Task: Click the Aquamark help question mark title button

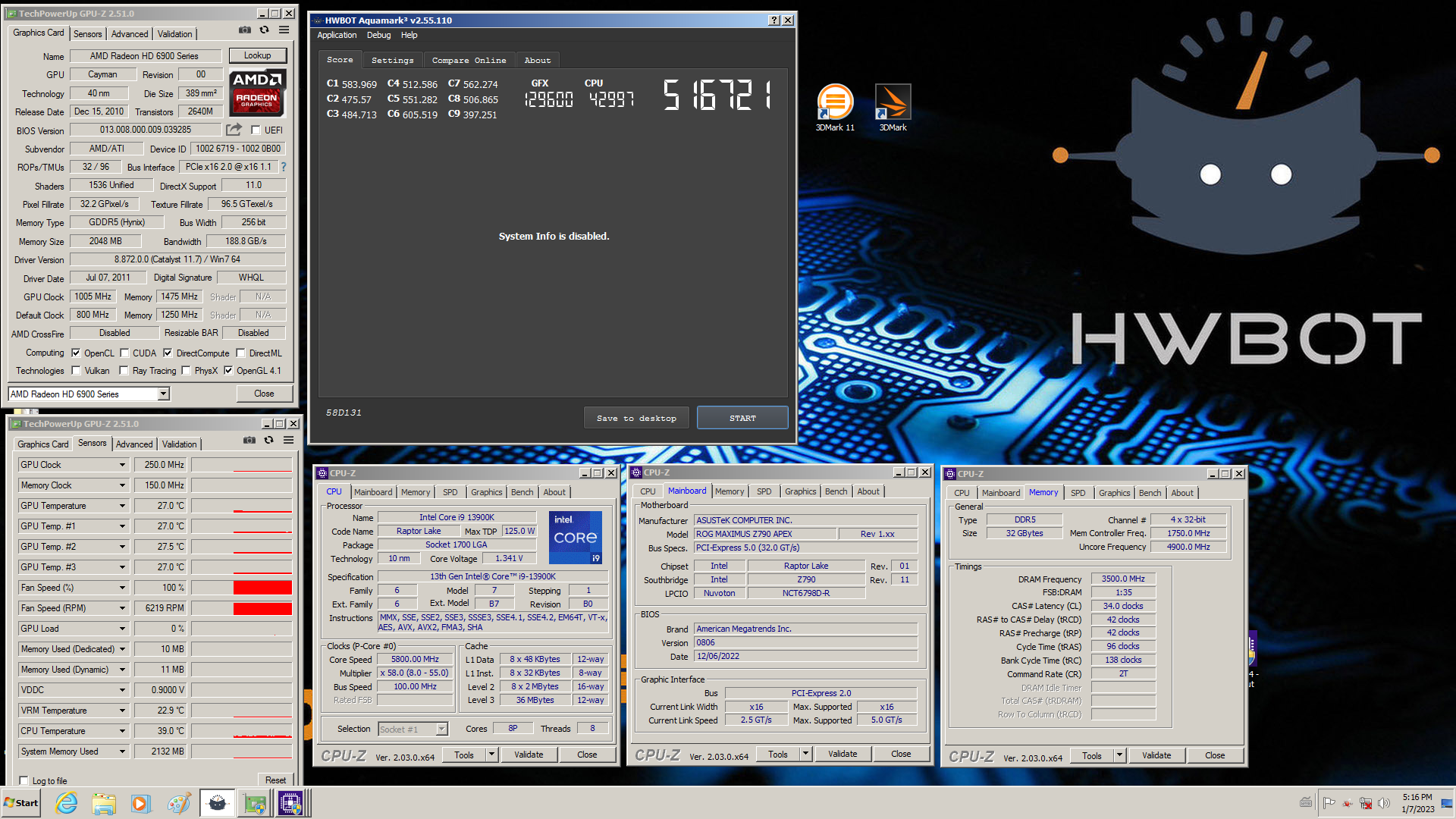Action: (x=774, y=20)
